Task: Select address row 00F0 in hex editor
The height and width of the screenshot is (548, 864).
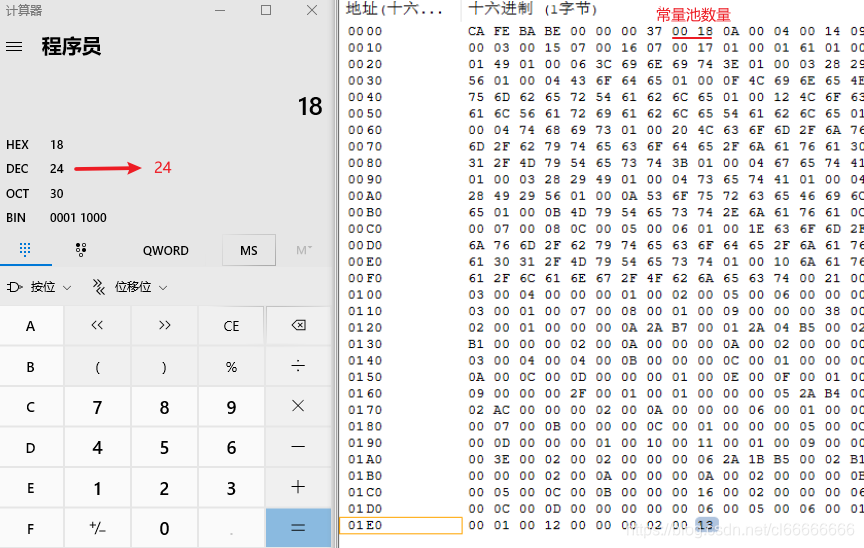Action: (x=365, y=278)
